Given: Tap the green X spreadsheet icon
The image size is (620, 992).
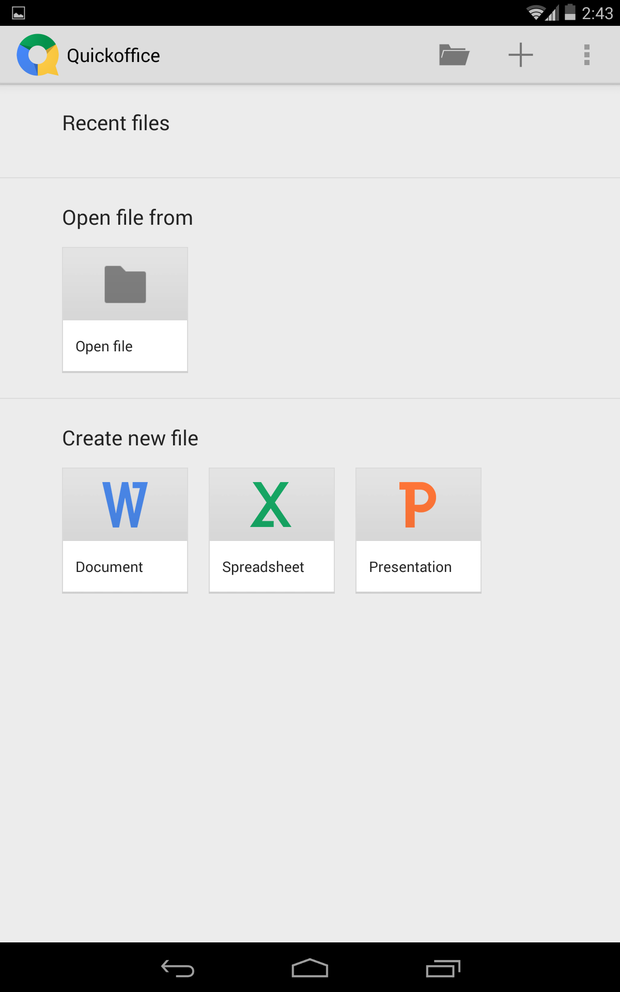Looking at the screenshot, I should 271,505.
